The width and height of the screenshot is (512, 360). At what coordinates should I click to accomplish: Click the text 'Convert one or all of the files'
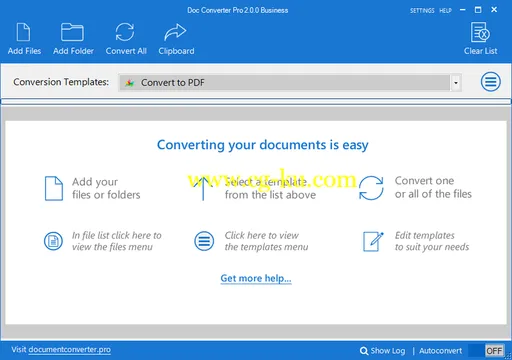point(433,187)
